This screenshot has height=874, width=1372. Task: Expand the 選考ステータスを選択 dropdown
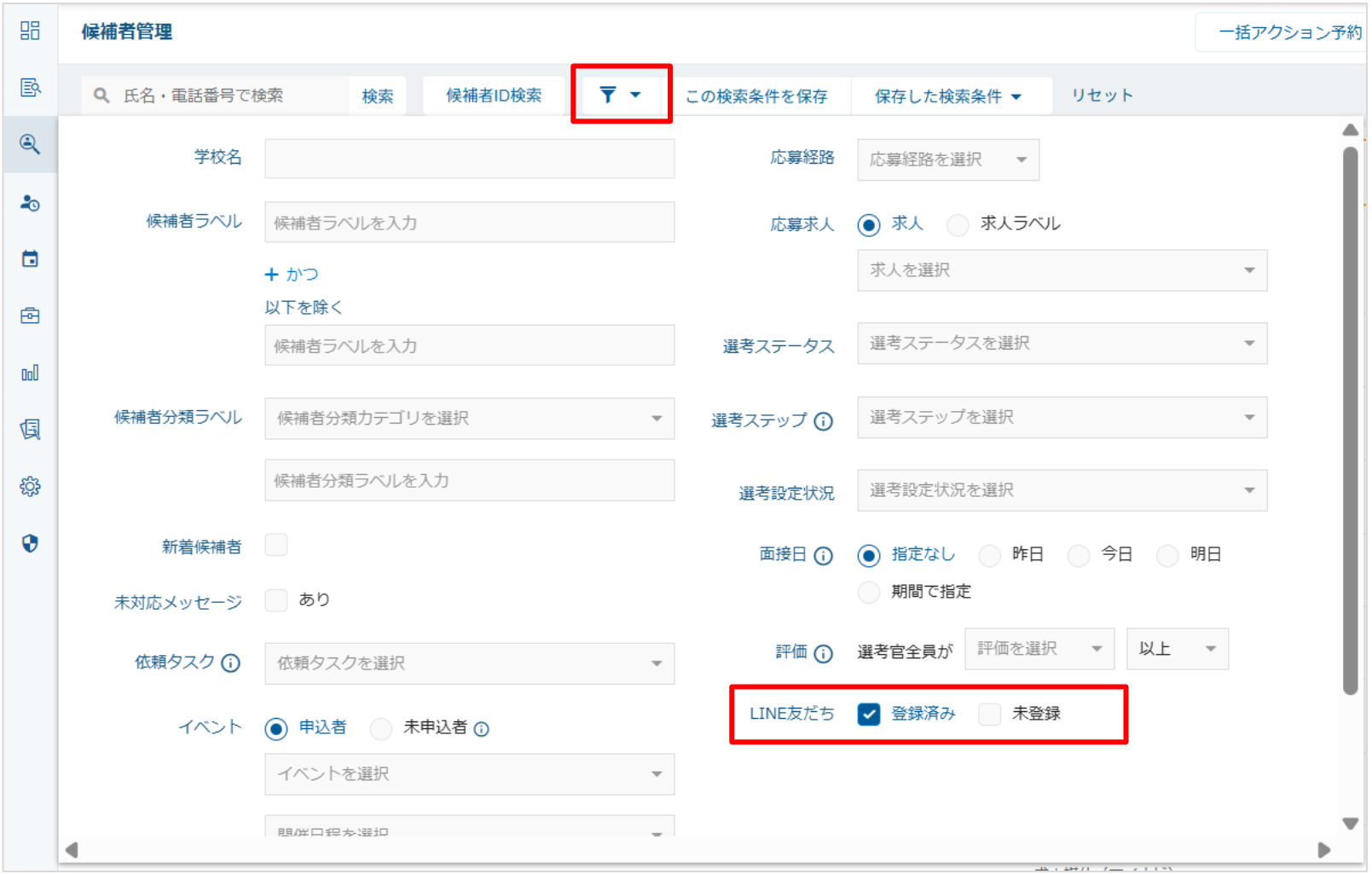1062,344
